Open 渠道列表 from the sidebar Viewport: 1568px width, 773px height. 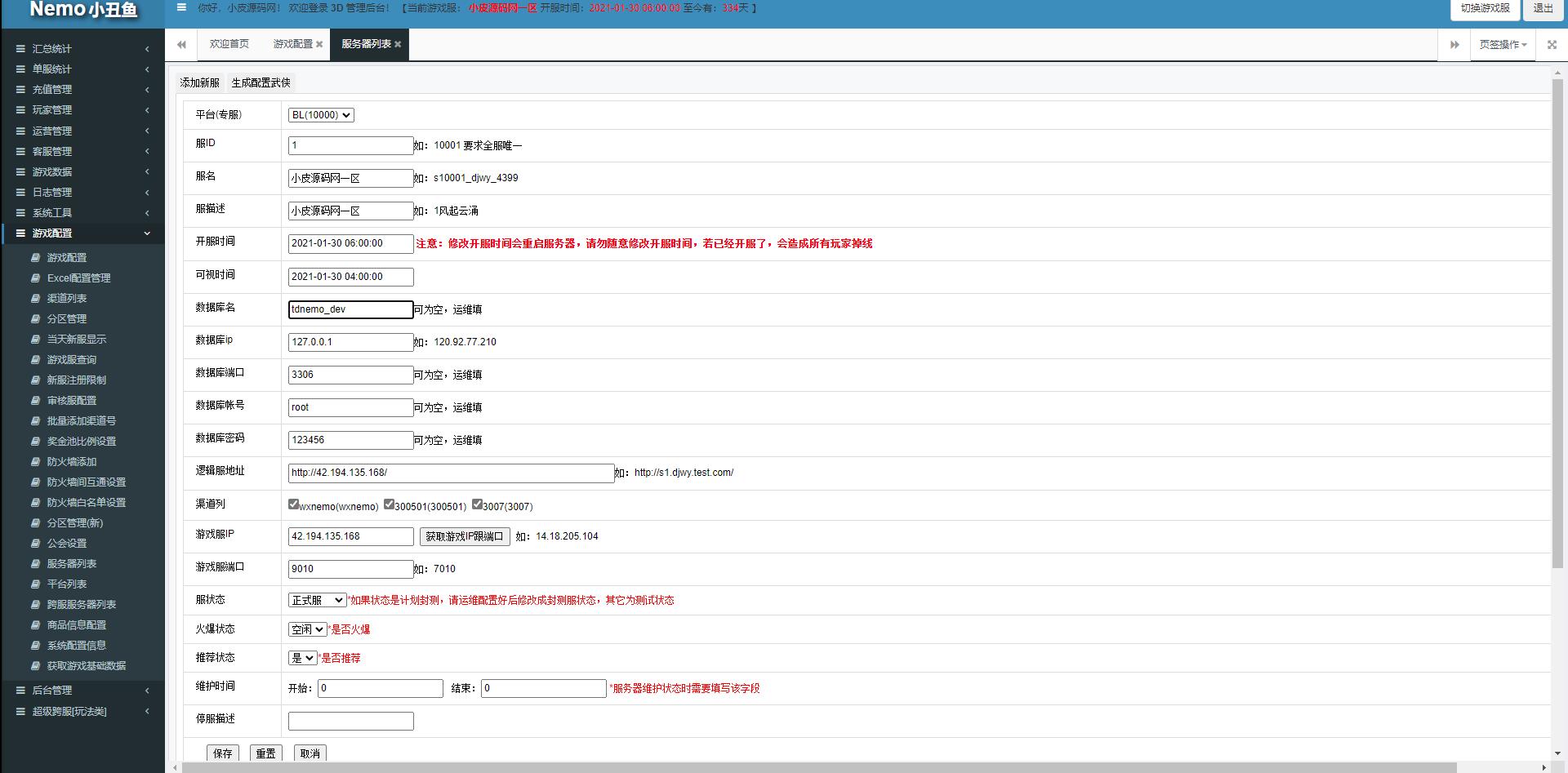pos(67,299)
